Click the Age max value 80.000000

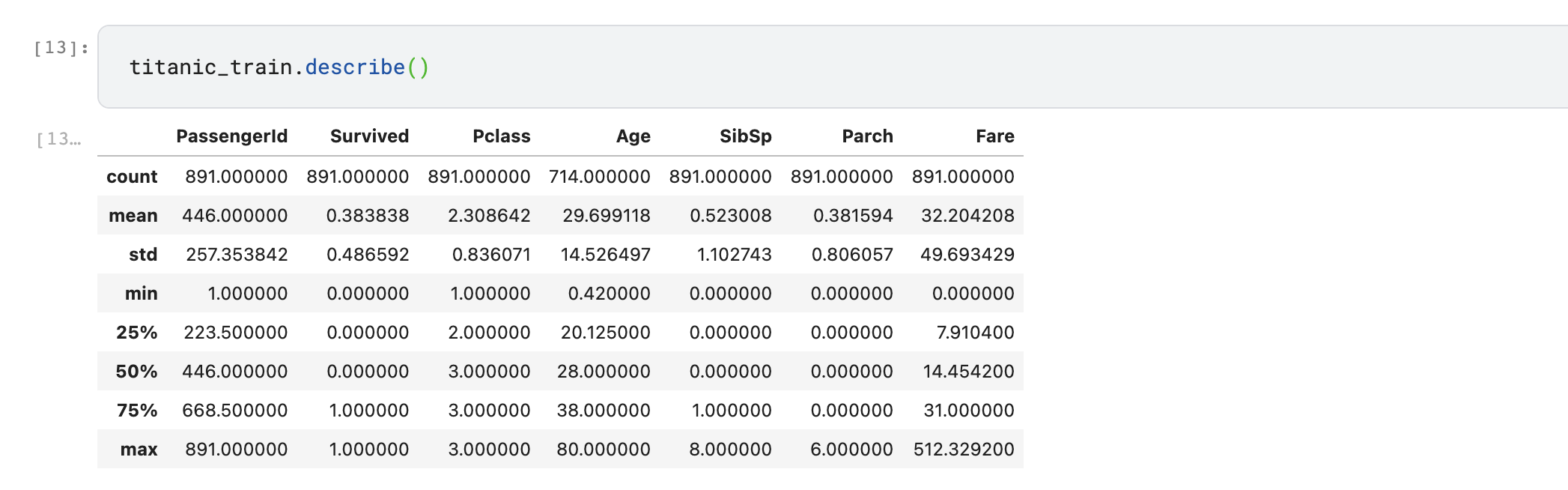tap(604, 450)
